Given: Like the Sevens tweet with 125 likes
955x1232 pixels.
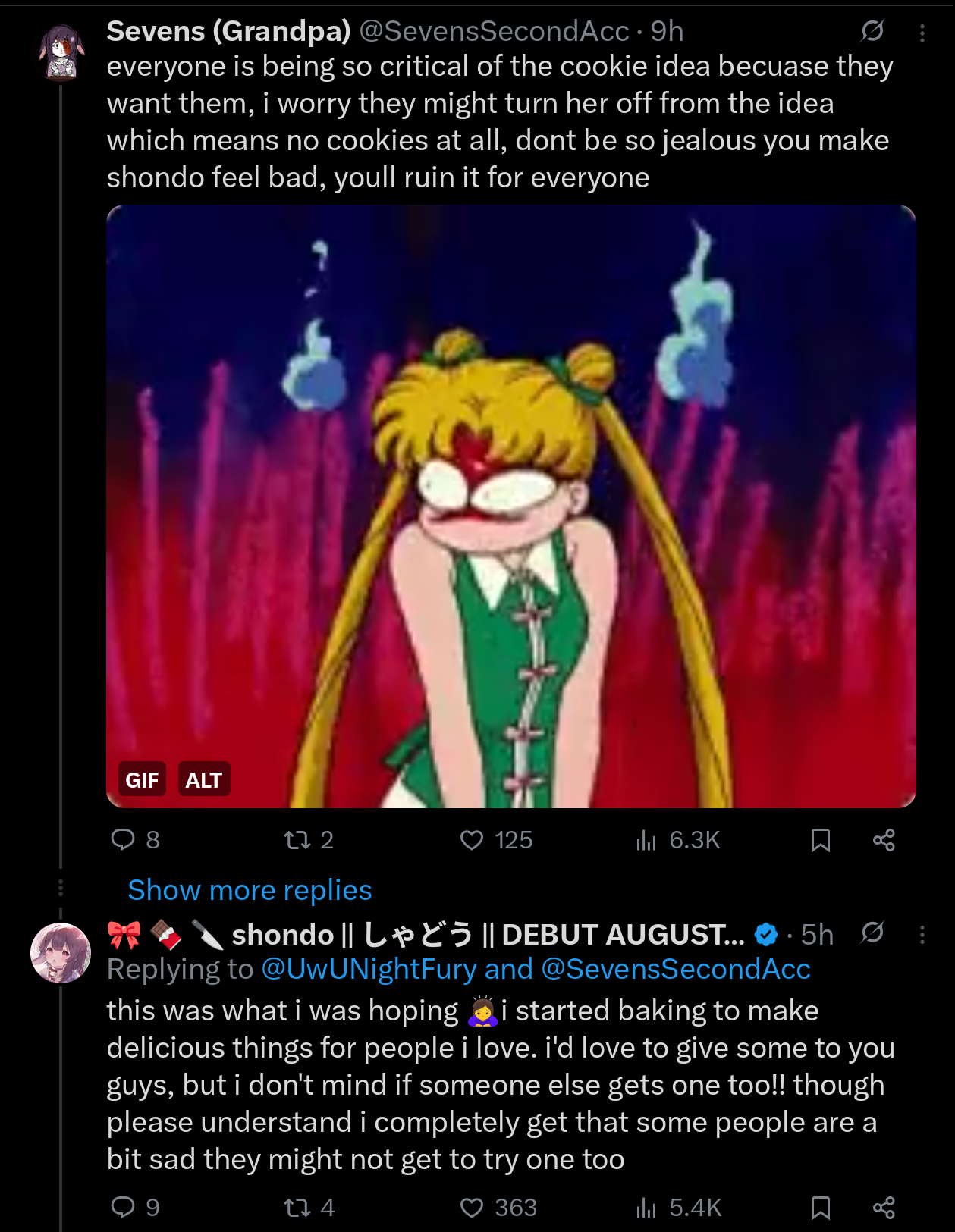Looking at the screenshot, I should 472,840.
